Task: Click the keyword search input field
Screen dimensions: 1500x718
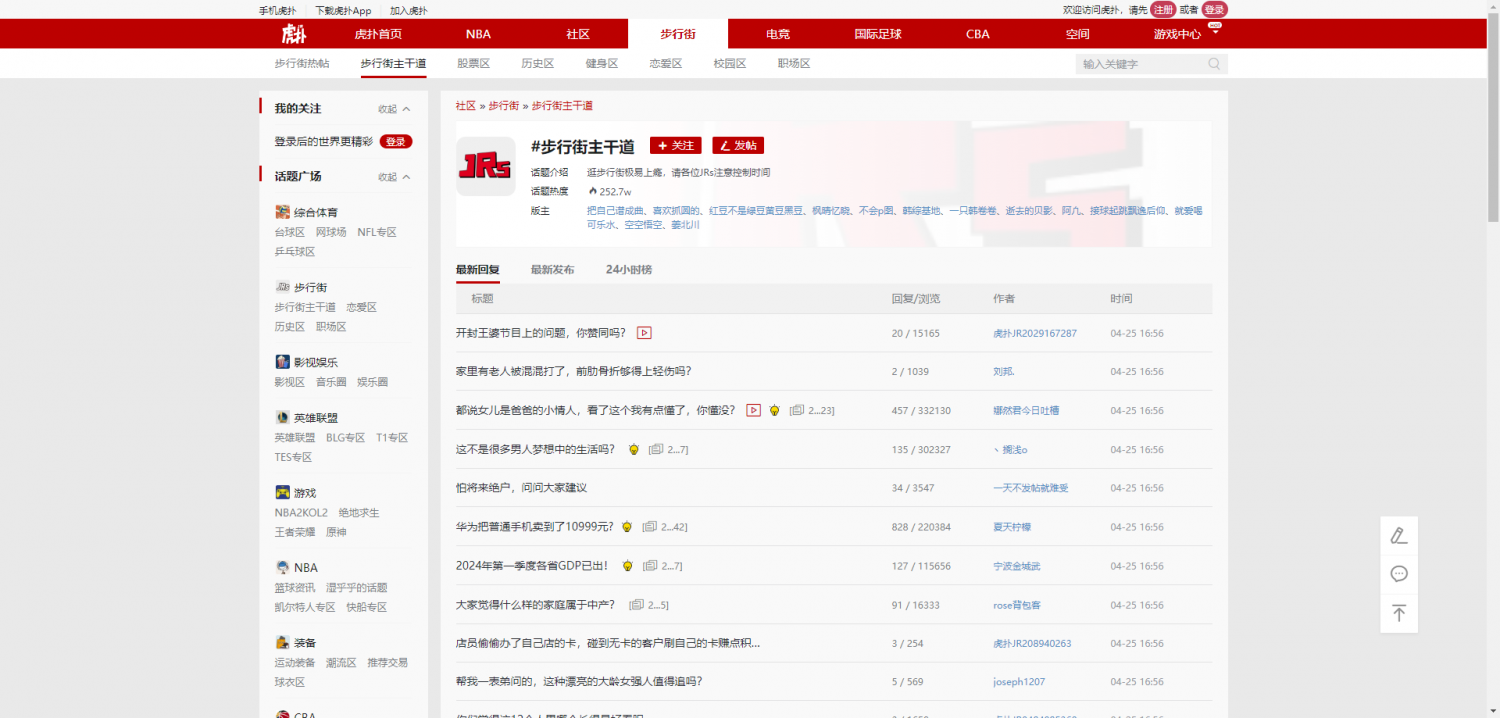Action: (1140, 64)
